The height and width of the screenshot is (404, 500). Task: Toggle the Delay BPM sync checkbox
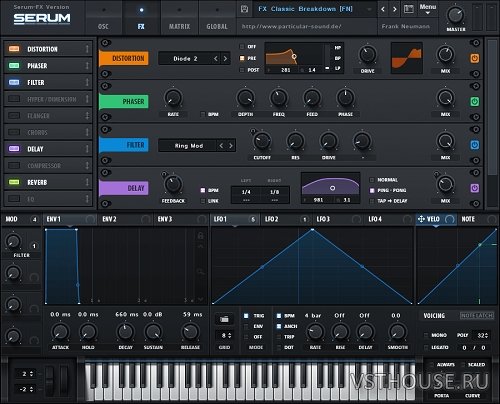tap(203, 190)
